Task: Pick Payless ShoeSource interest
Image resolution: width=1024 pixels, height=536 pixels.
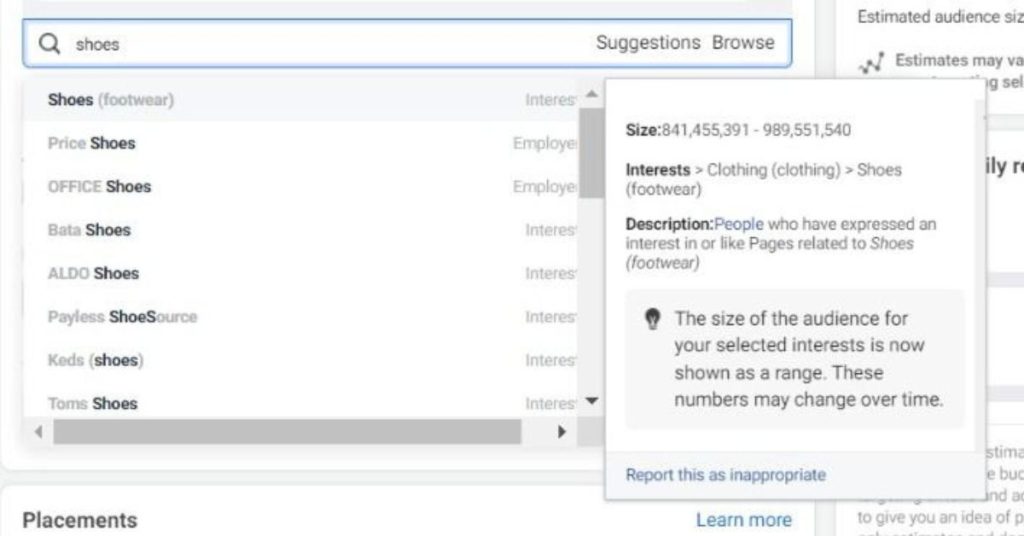Action: 300,317
